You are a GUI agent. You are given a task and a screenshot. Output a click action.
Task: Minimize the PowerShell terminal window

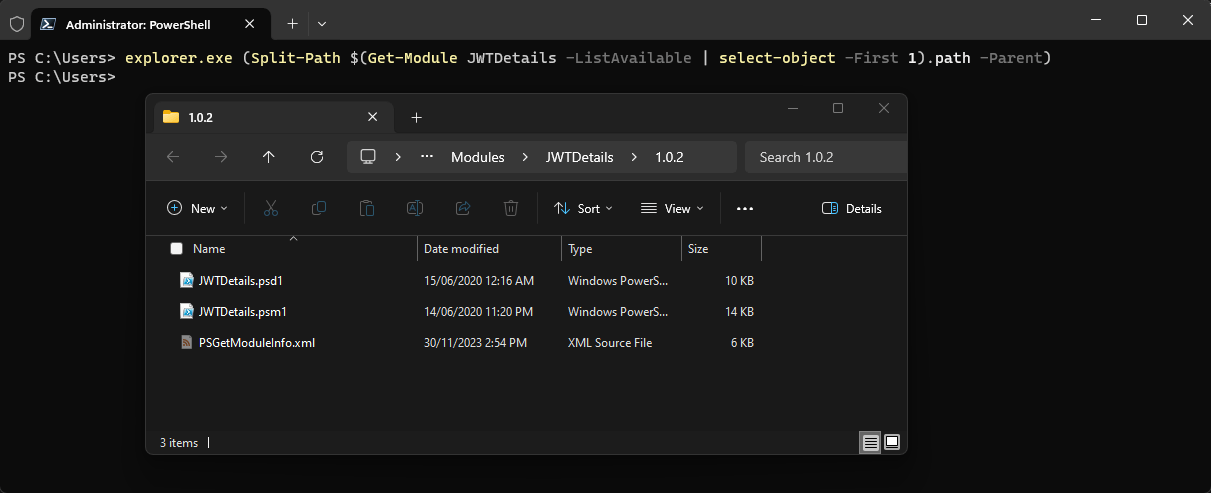pyautogui.click(x=1096, y=20)
